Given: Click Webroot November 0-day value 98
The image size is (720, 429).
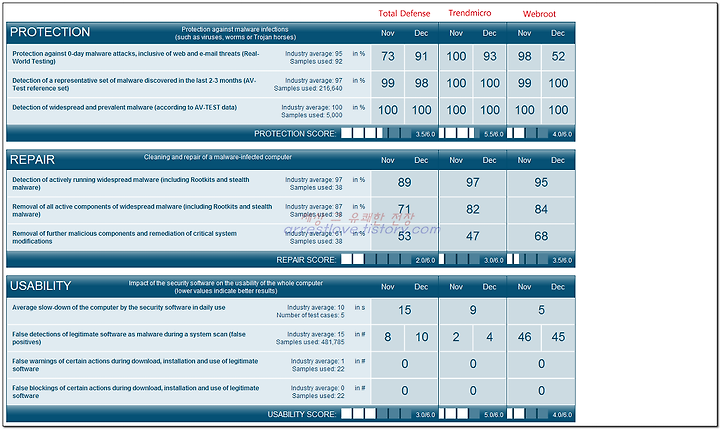Looking at the screenshot, I should tap(524, 56).
